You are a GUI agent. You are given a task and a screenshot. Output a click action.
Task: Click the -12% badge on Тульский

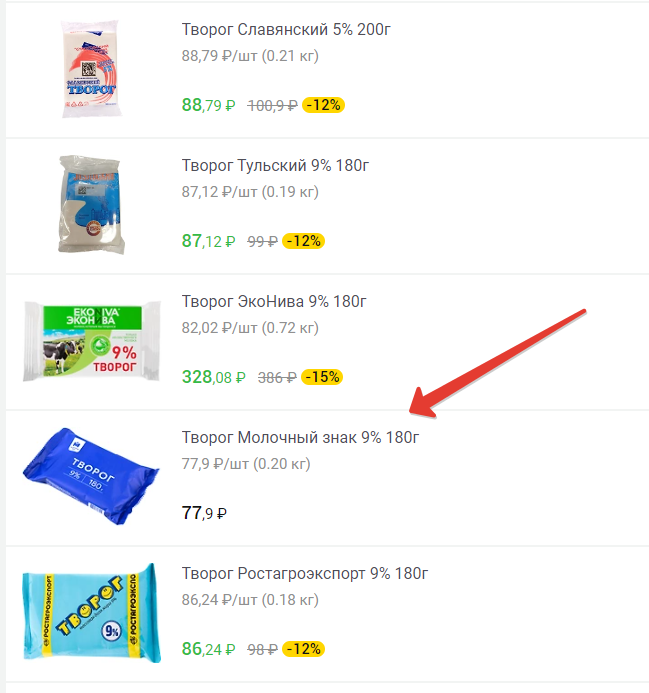click(x=304, y=241)
